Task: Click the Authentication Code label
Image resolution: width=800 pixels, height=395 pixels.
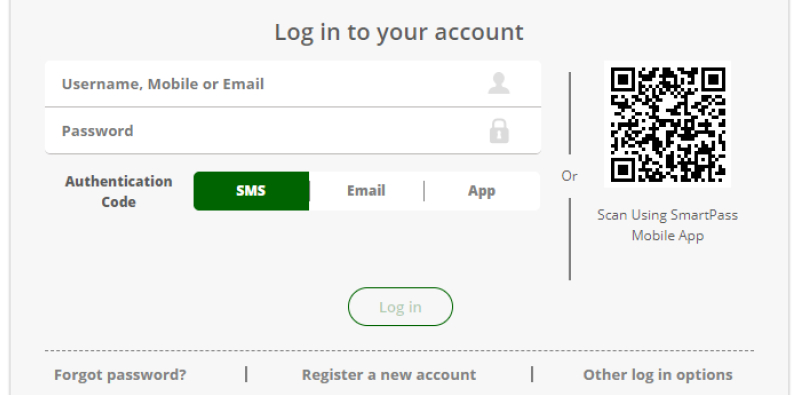Action: tap(118, 191)
